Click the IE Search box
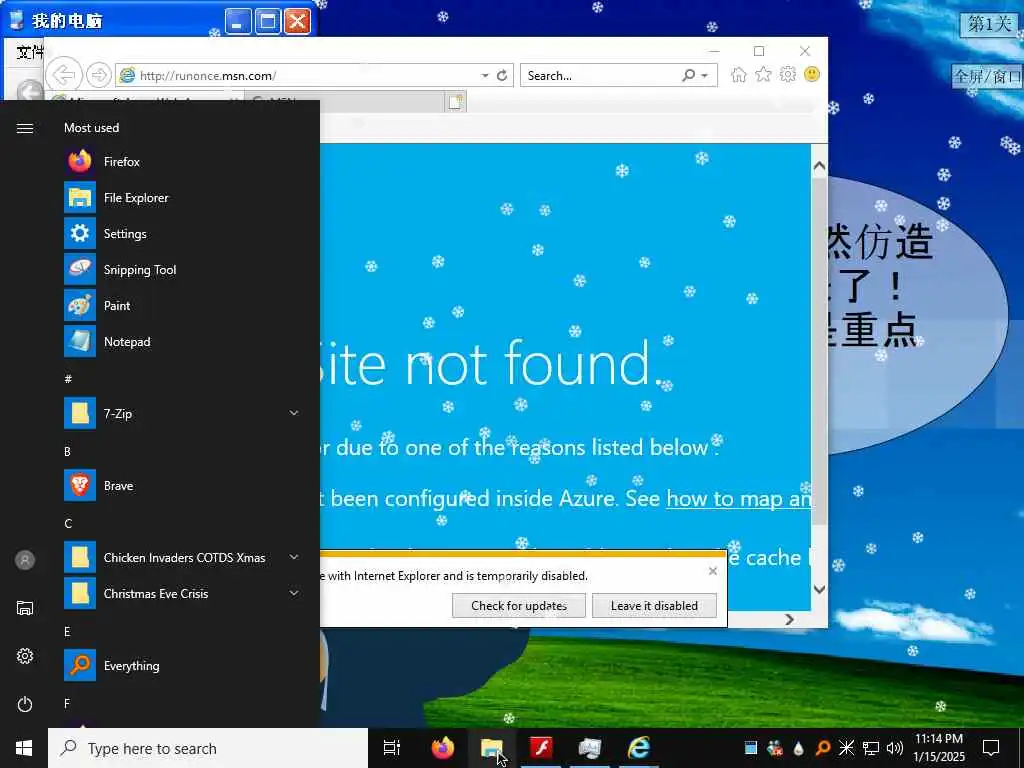 click(601, 76)
